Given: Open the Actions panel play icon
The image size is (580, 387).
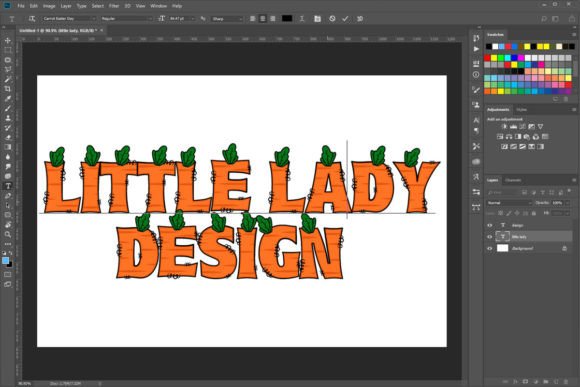Looking at the screenshot, I should coord(476,49).
